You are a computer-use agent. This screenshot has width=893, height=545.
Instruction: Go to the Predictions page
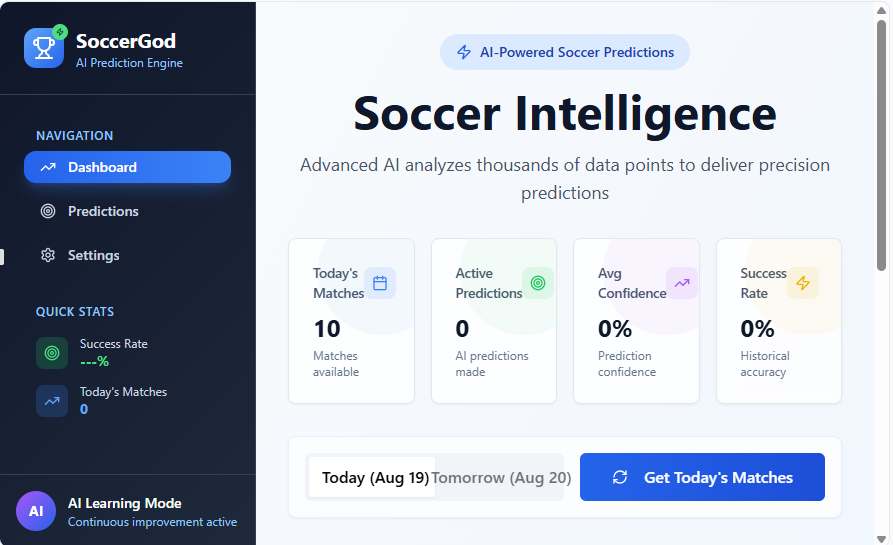pyautogui.click(x=103, y=211)
